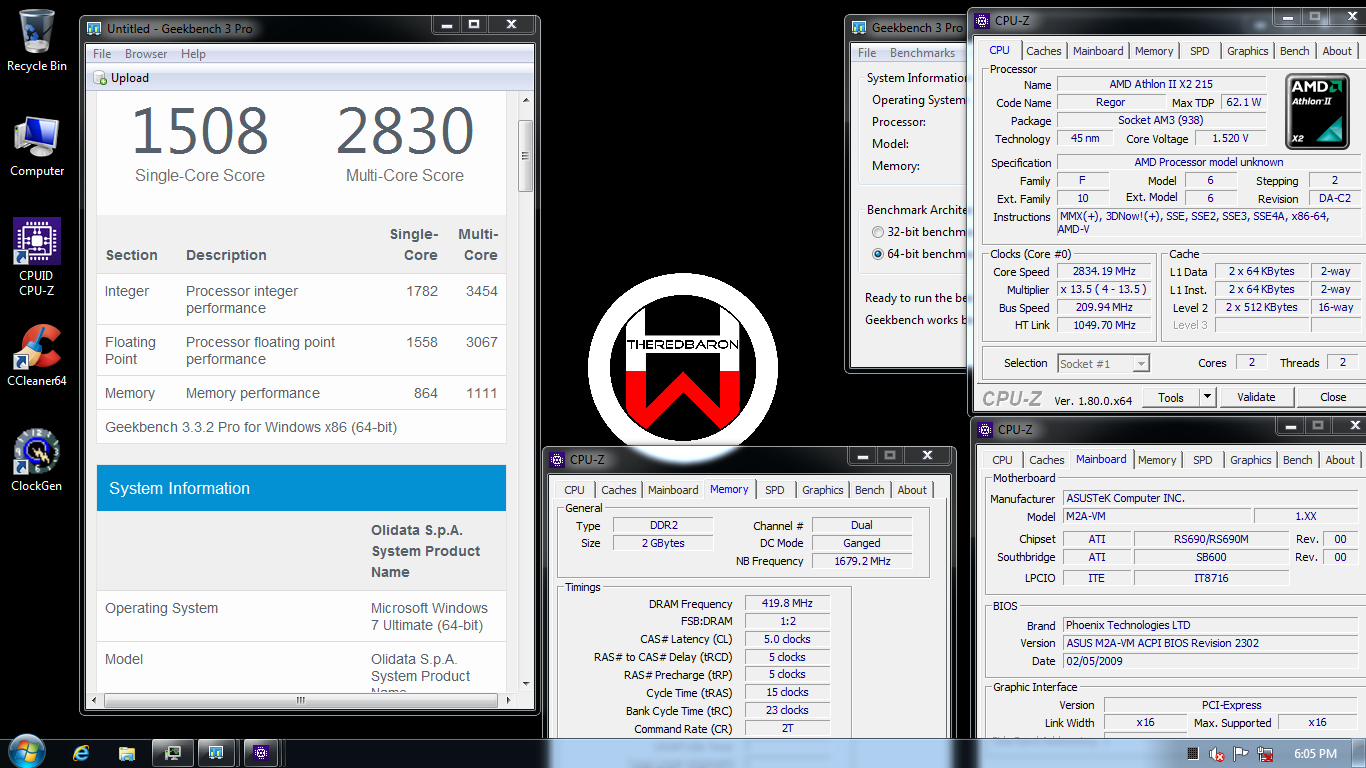
Task: Open the Recycle Bin desktop icon
Action: [37, 40]
